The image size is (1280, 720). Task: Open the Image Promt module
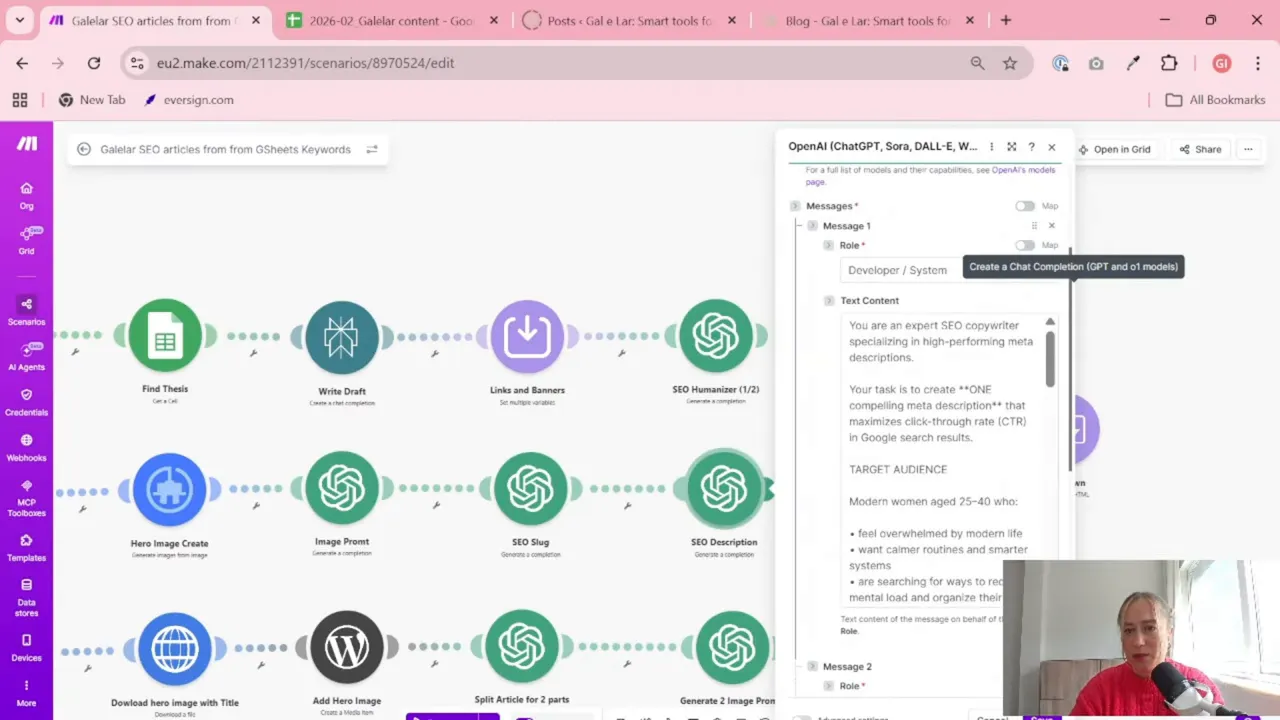tap(342, 488)
